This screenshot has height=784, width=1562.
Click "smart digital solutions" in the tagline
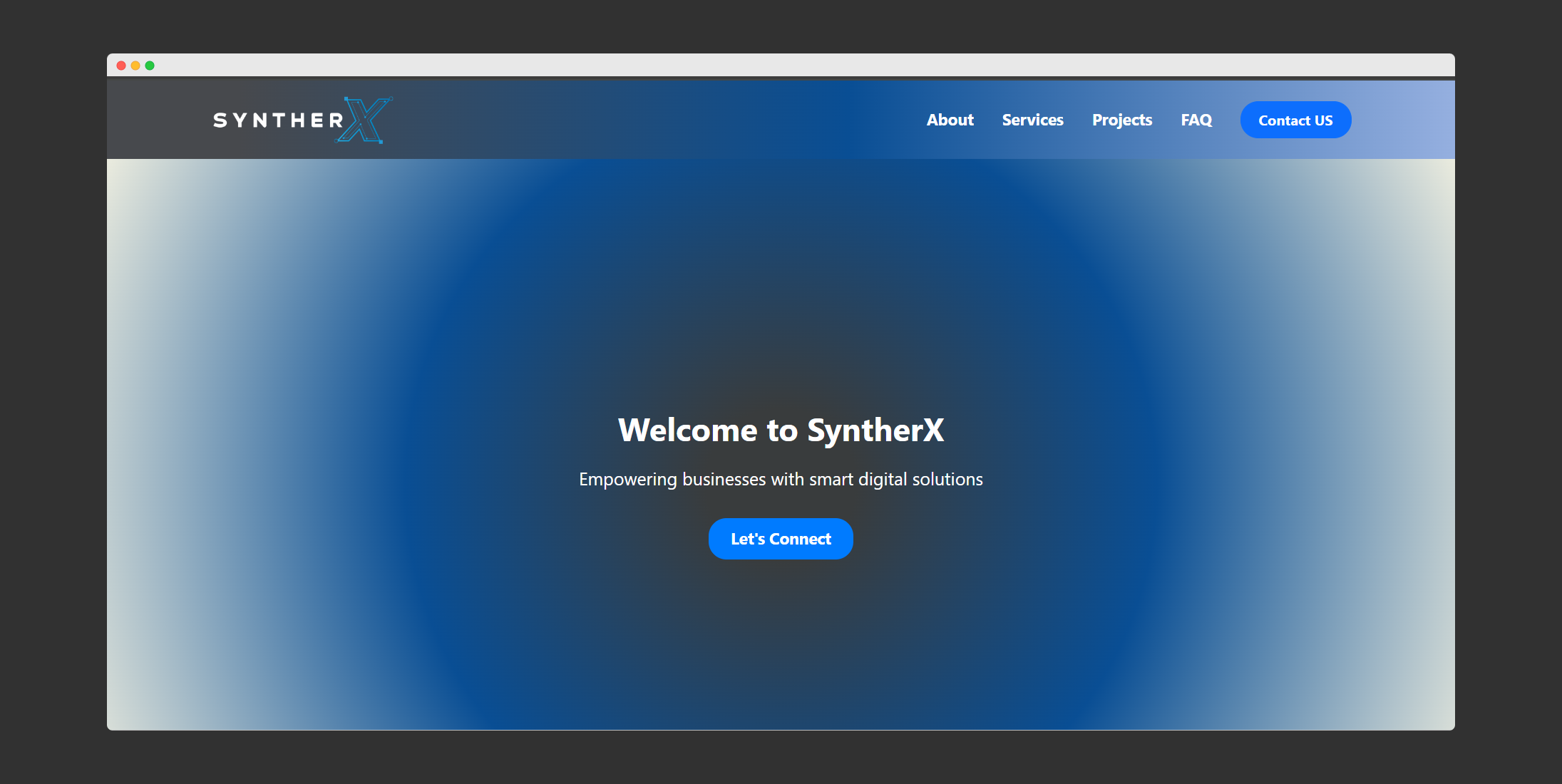(x=895, y=480)
